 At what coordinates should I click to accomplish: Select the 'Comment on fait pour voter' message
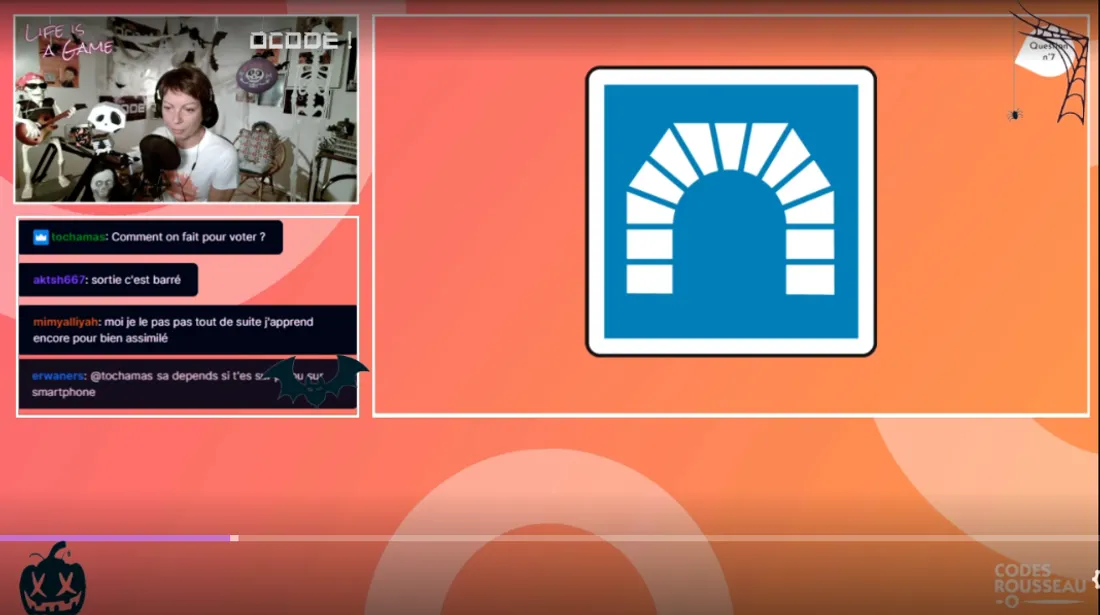188,237
